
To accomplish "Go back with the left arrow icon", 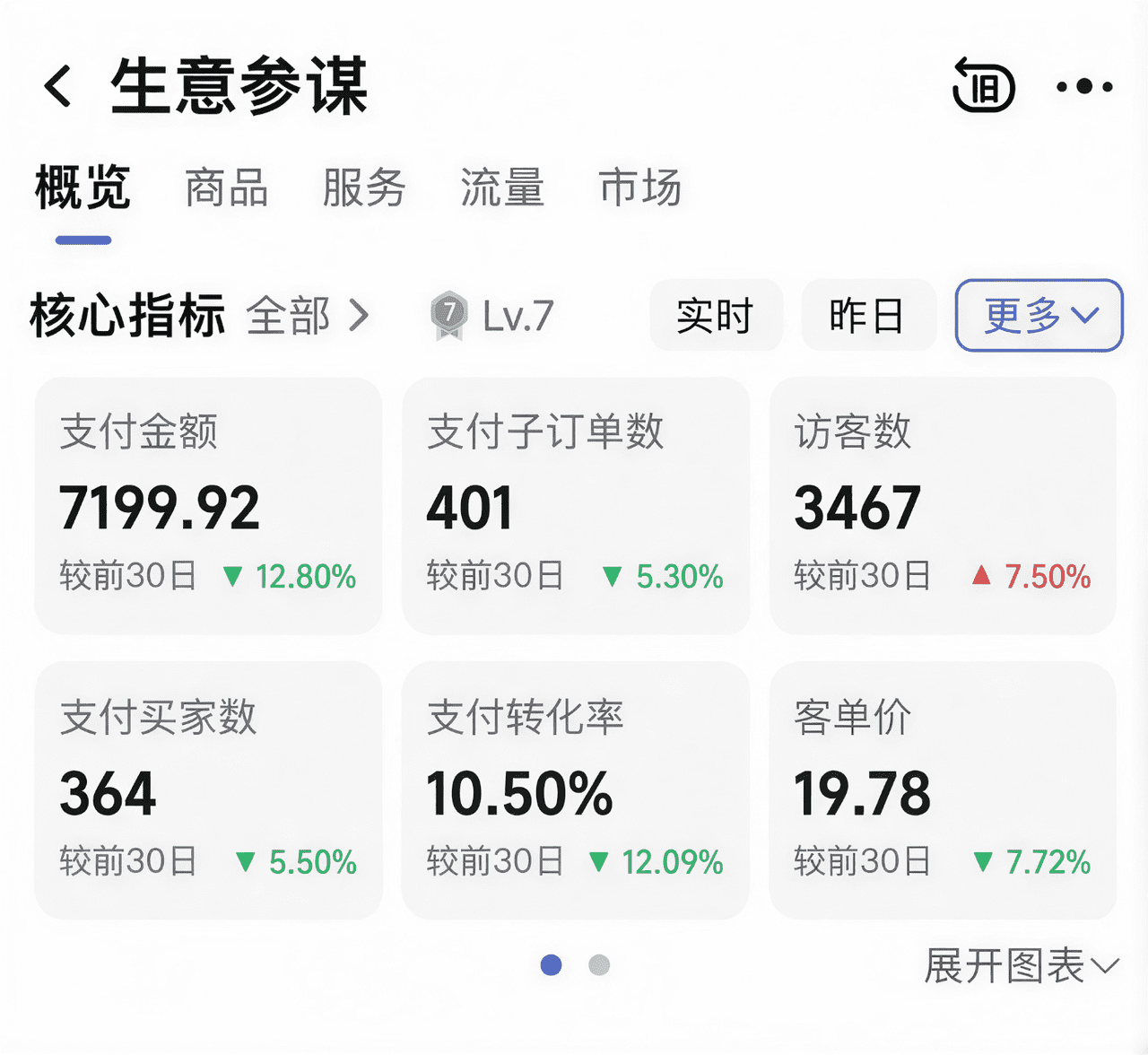I will click(x=57, y=87).
